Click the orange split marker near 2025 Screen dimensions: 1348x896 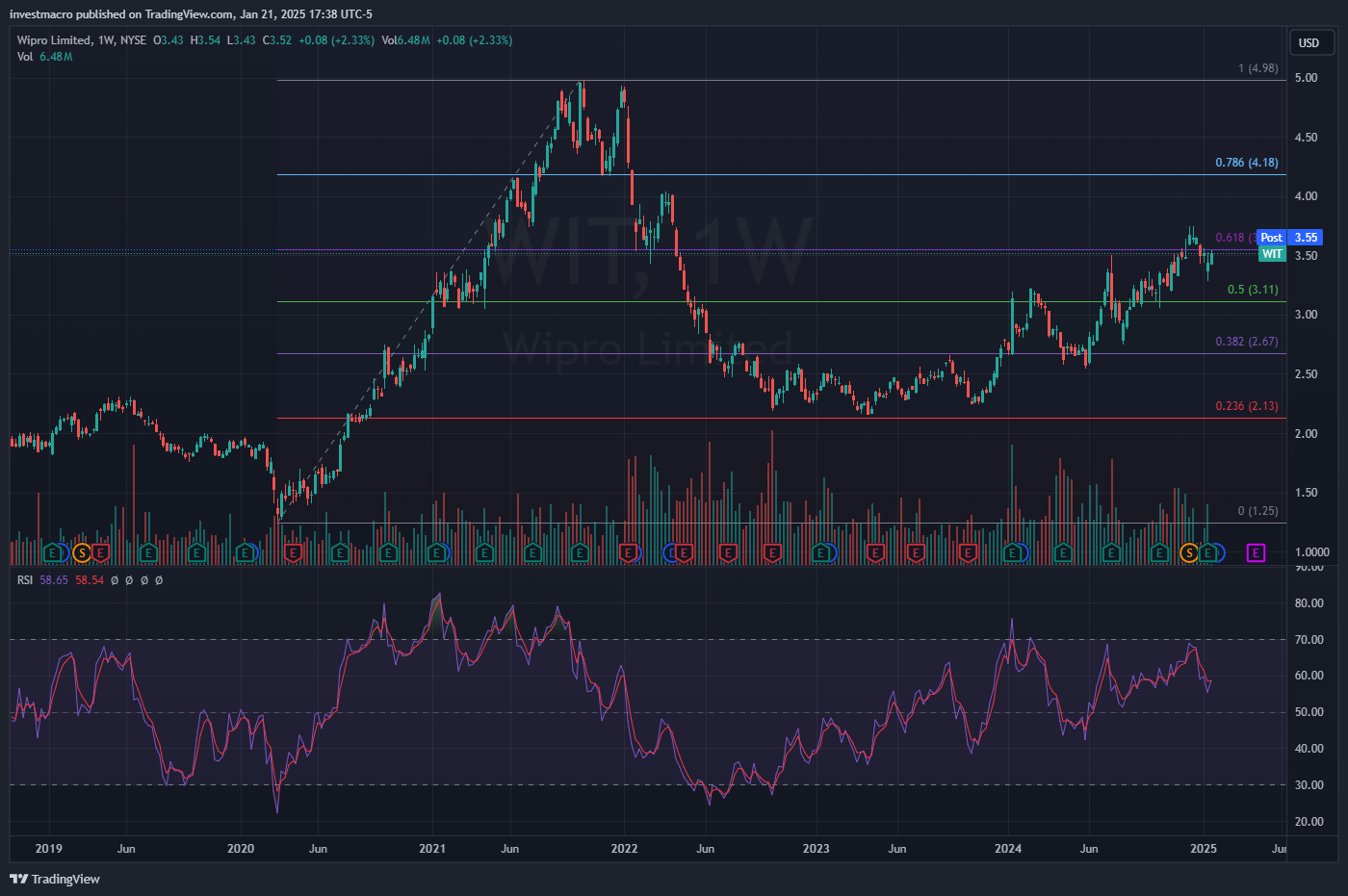[x=1189, y=552]
